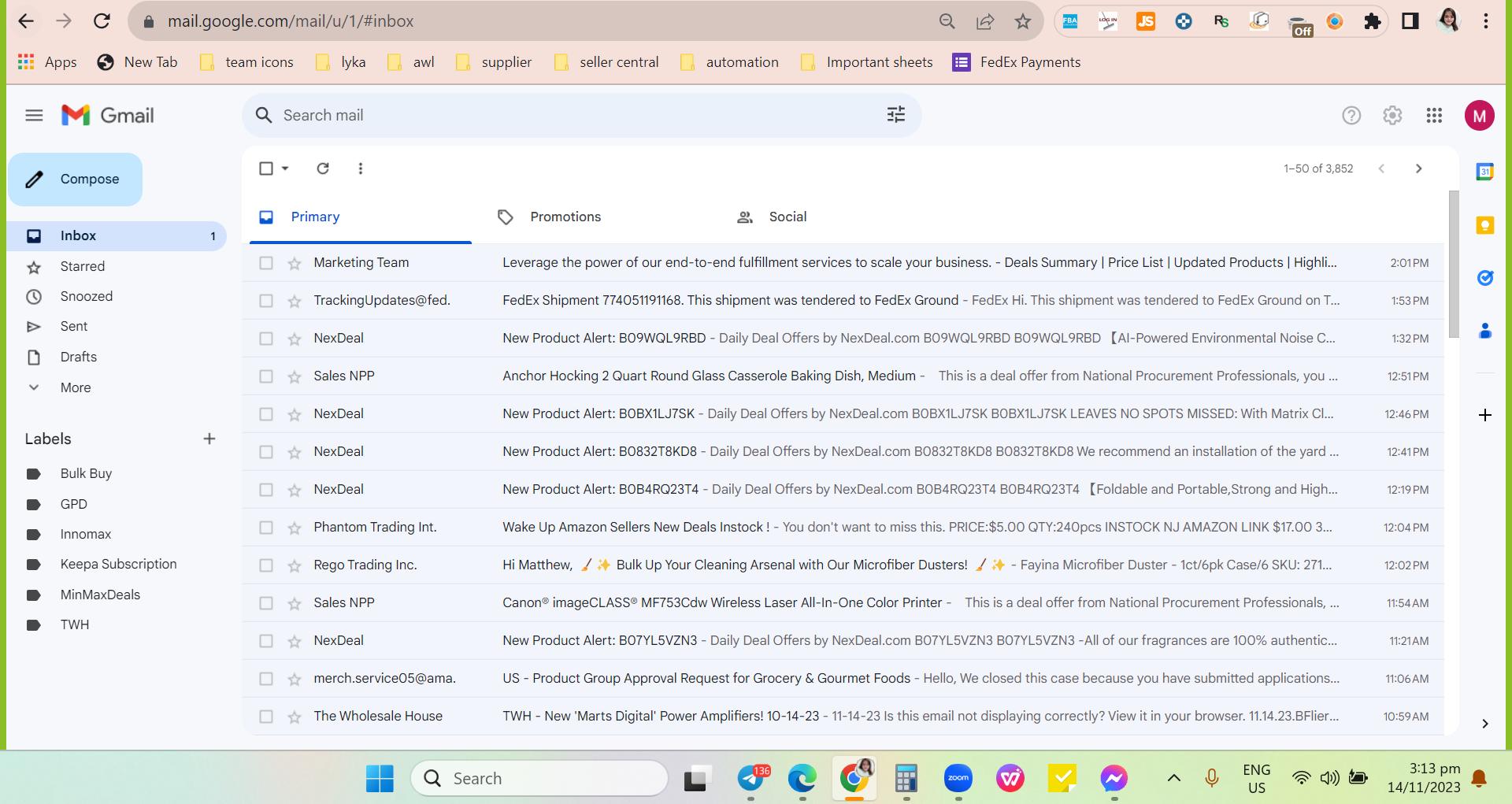The image size is (1512, 804).
Task: Star the Marketing Team email
Action: [x=295, y=263]
